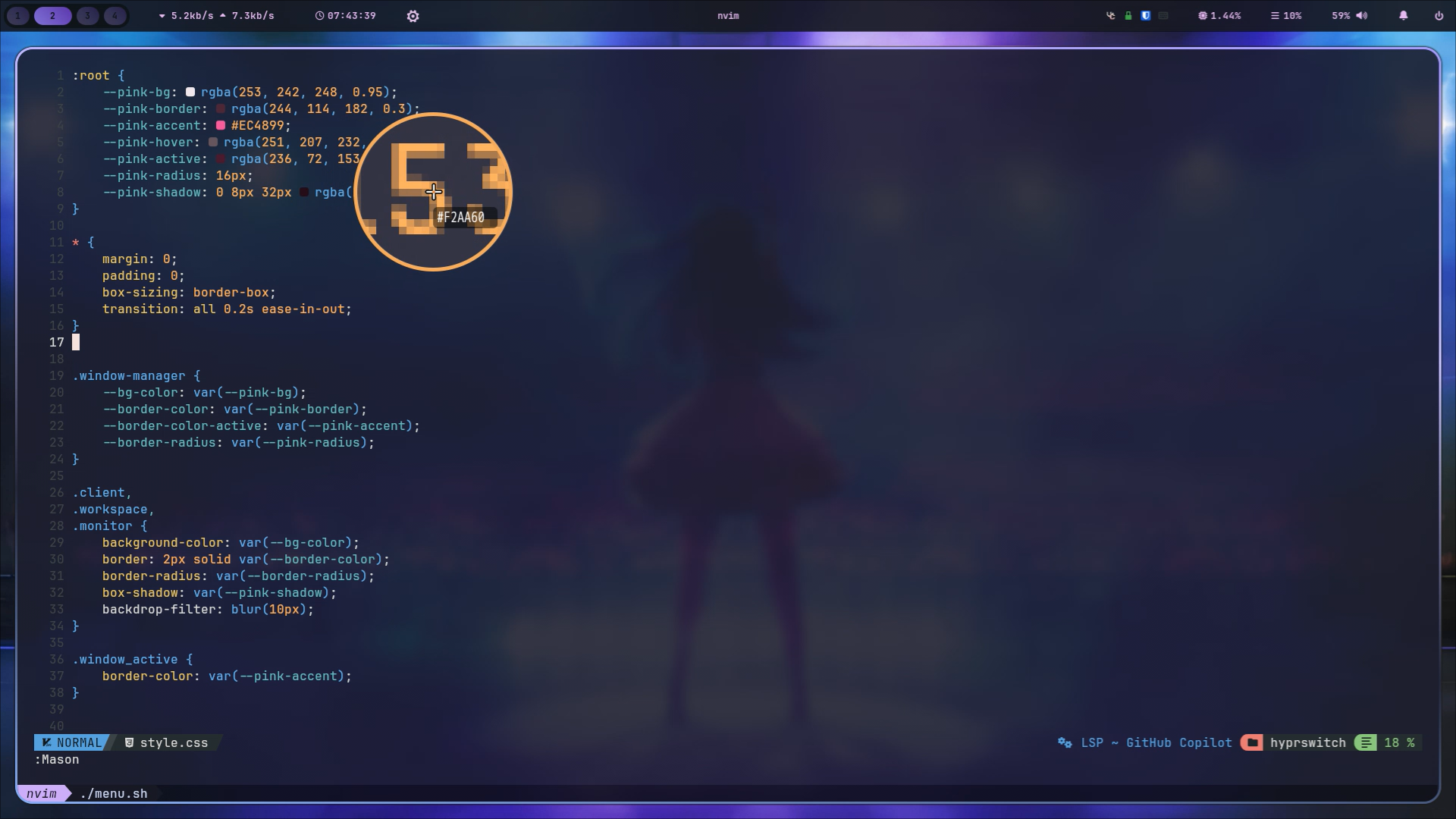Image resolution: width=1456 pixels, height=819 pixels.
Task: Click the CPU usage chip icon
Action: (1202, 15)
